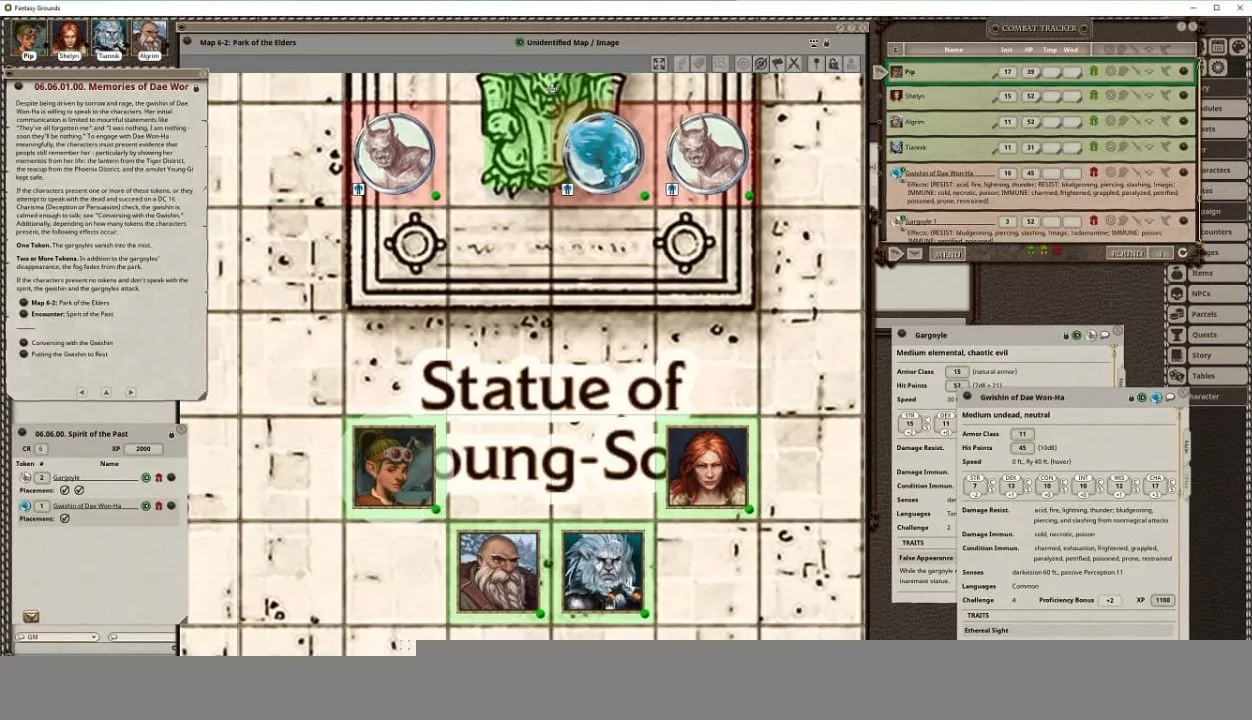Screen dimensions: 1252x720
Task: Select the Pip token on the map
Action: click(x=395, y=467)
